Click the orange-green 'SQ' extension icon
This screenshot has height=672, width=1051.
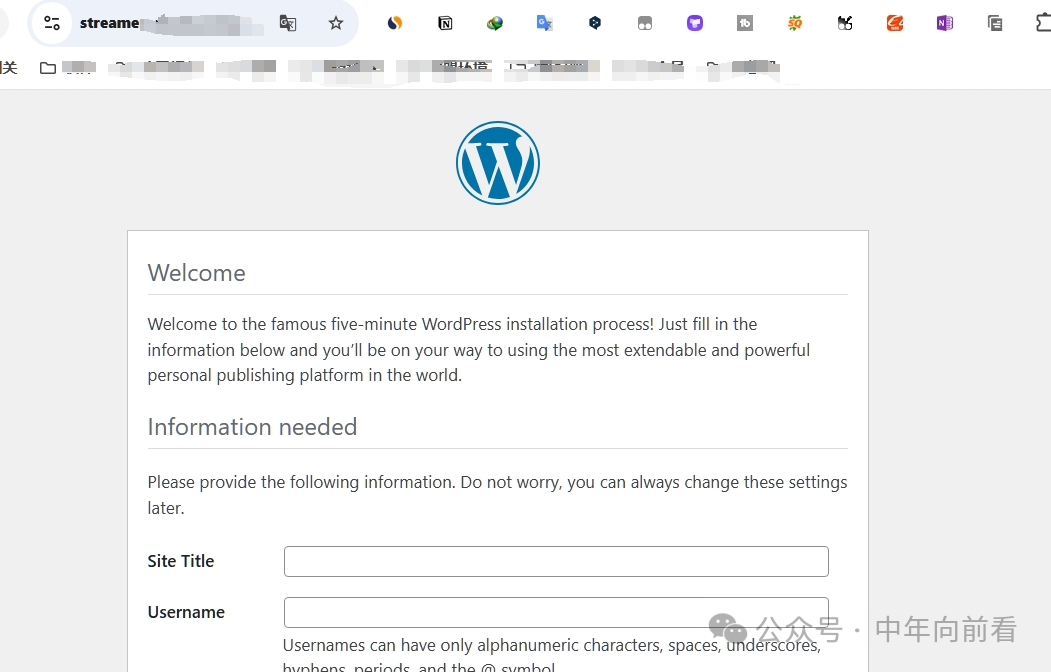(795, 23)
